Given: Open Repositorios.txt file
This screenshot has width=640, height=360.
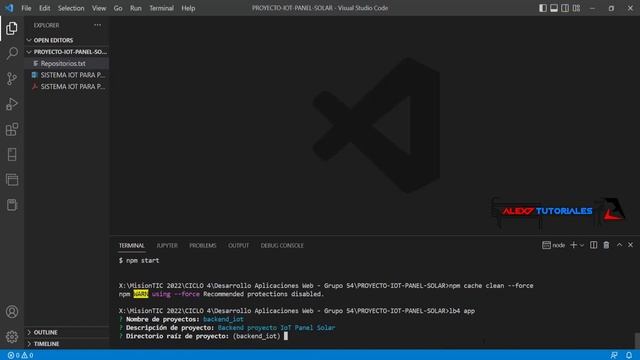Looking at the screenshot, I should [x=67, y=64].
